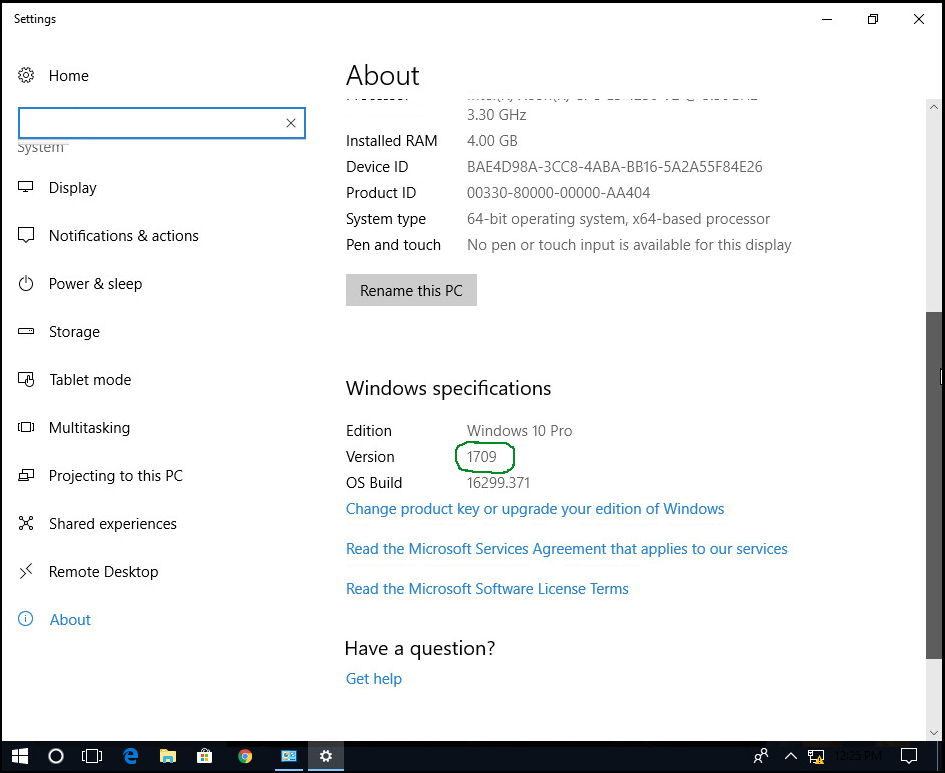
Task: Go to Shared experiences settings
Action: 113,524
